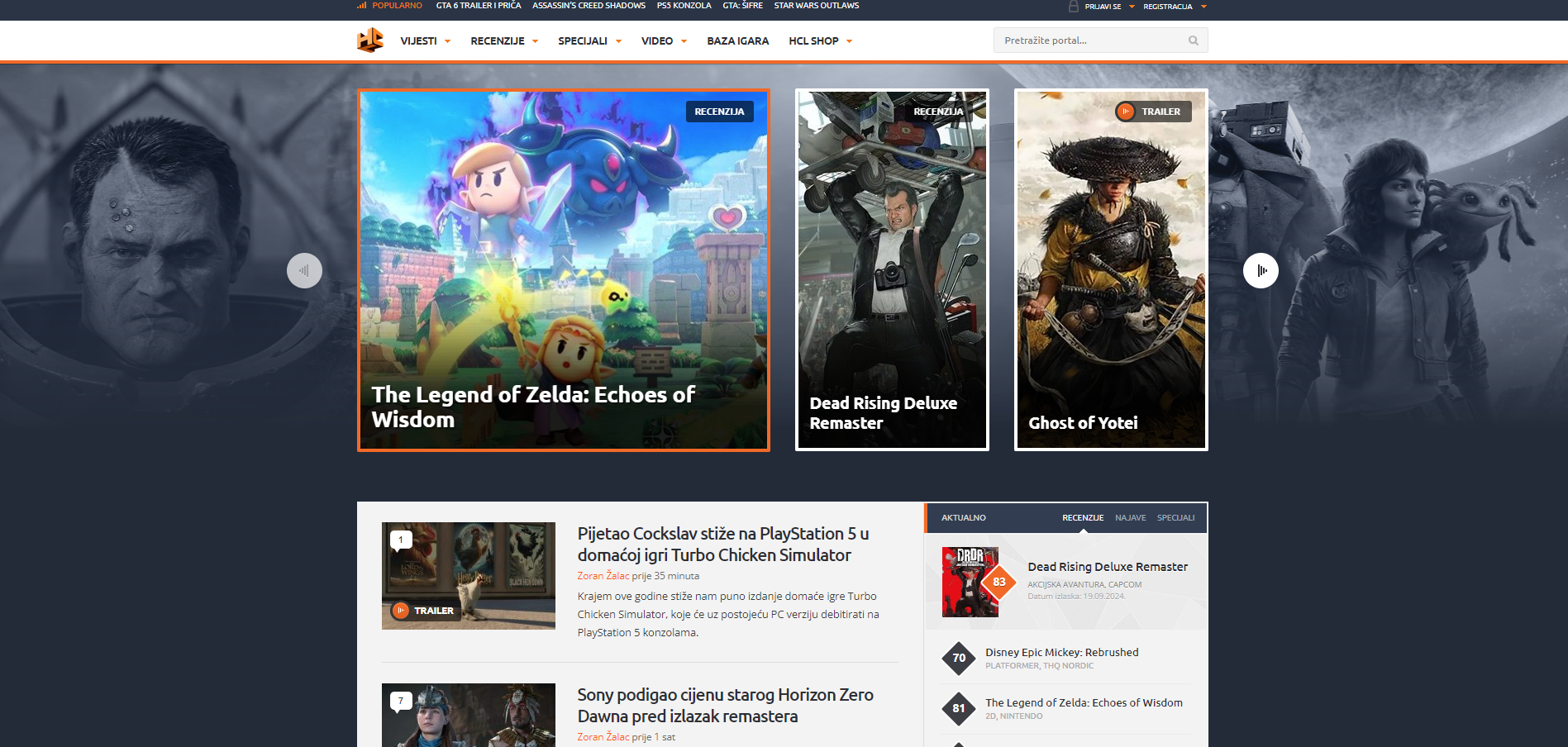Click comment bubble on Turbo Chicken thumbnail

pos(401,540)
